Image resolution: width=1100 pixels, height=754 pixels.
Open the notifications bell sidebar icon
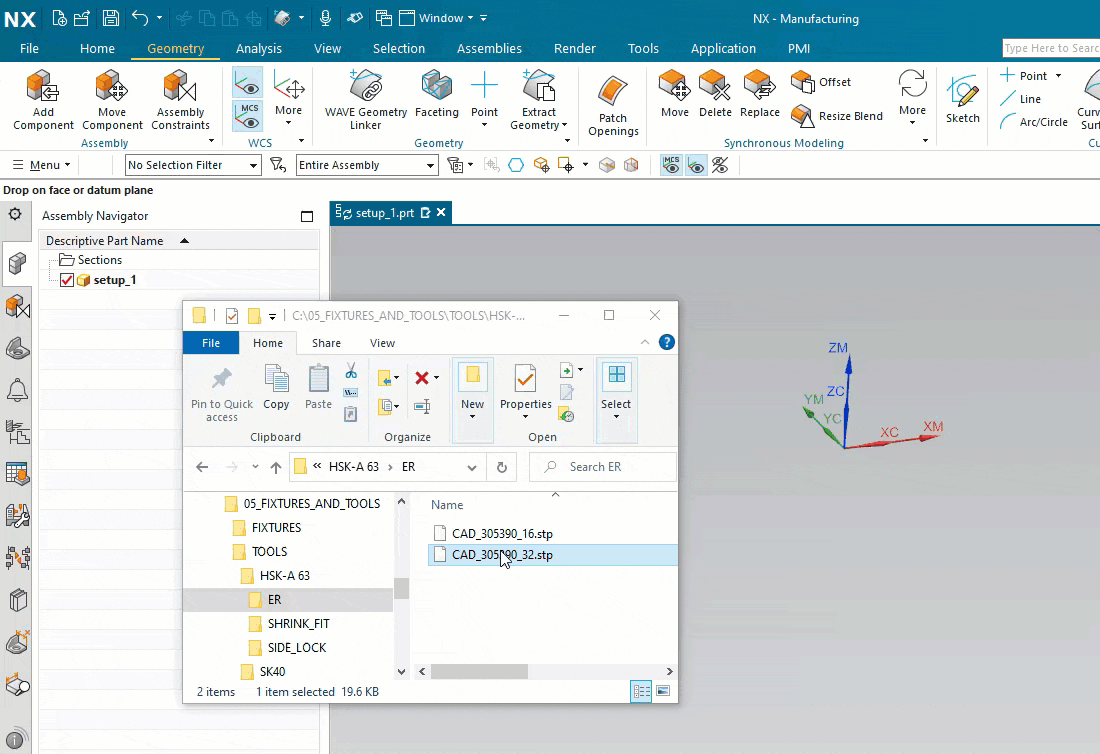[x=17, y=390]
